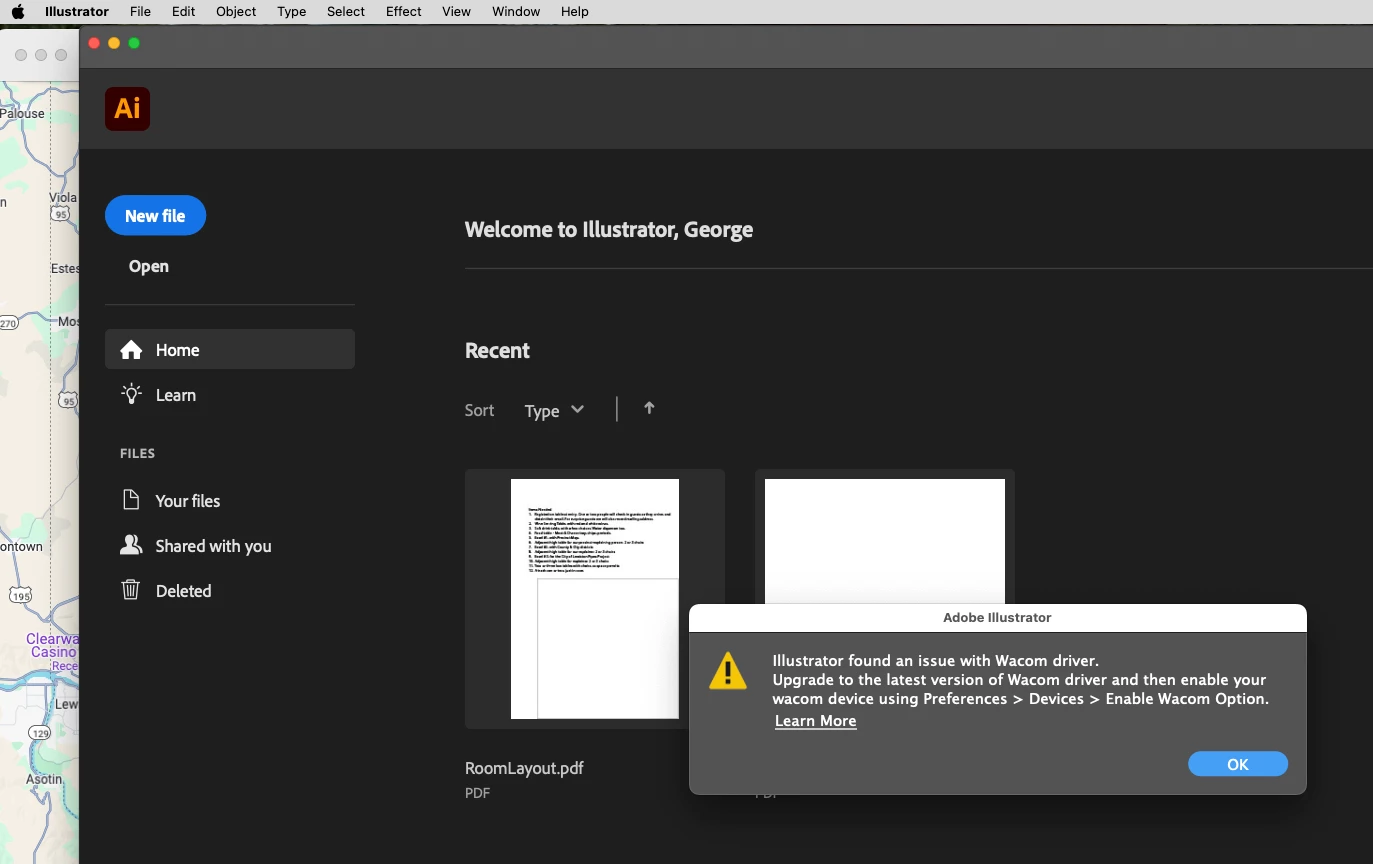Click the Your files document icon
This screenshot has width=1373, height=864.
click(x=131, y=500)
